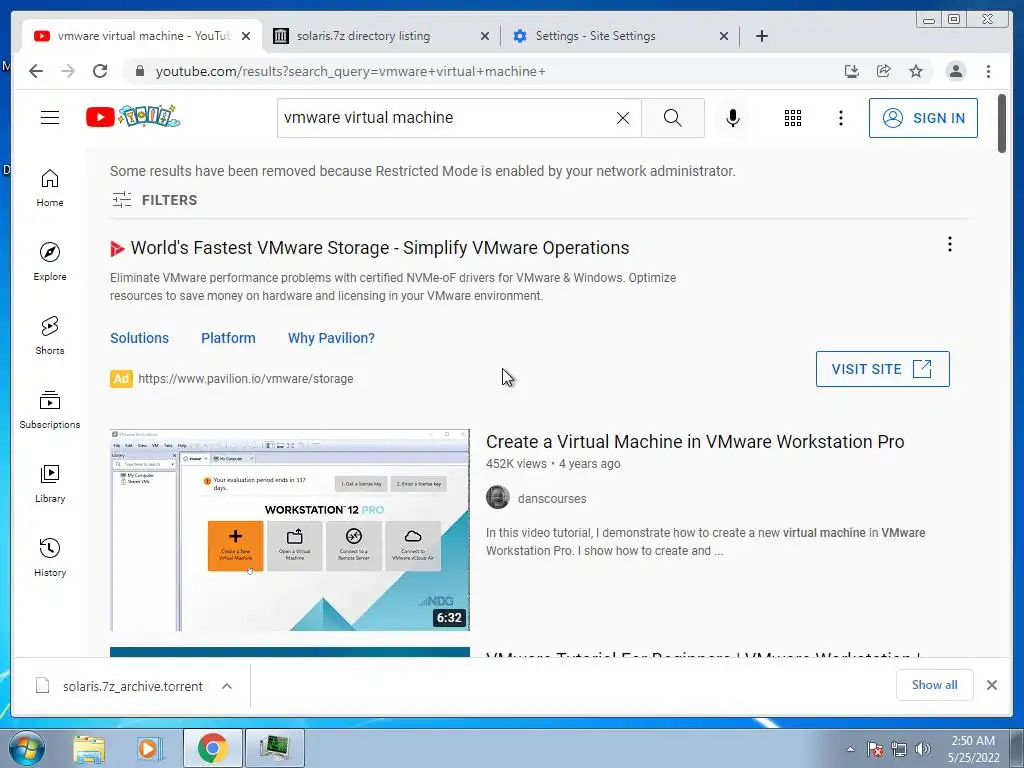The width and height of the screenshot is (1024, 768).
Task: Open the monitor app on the taskbar
Action: 274,748
